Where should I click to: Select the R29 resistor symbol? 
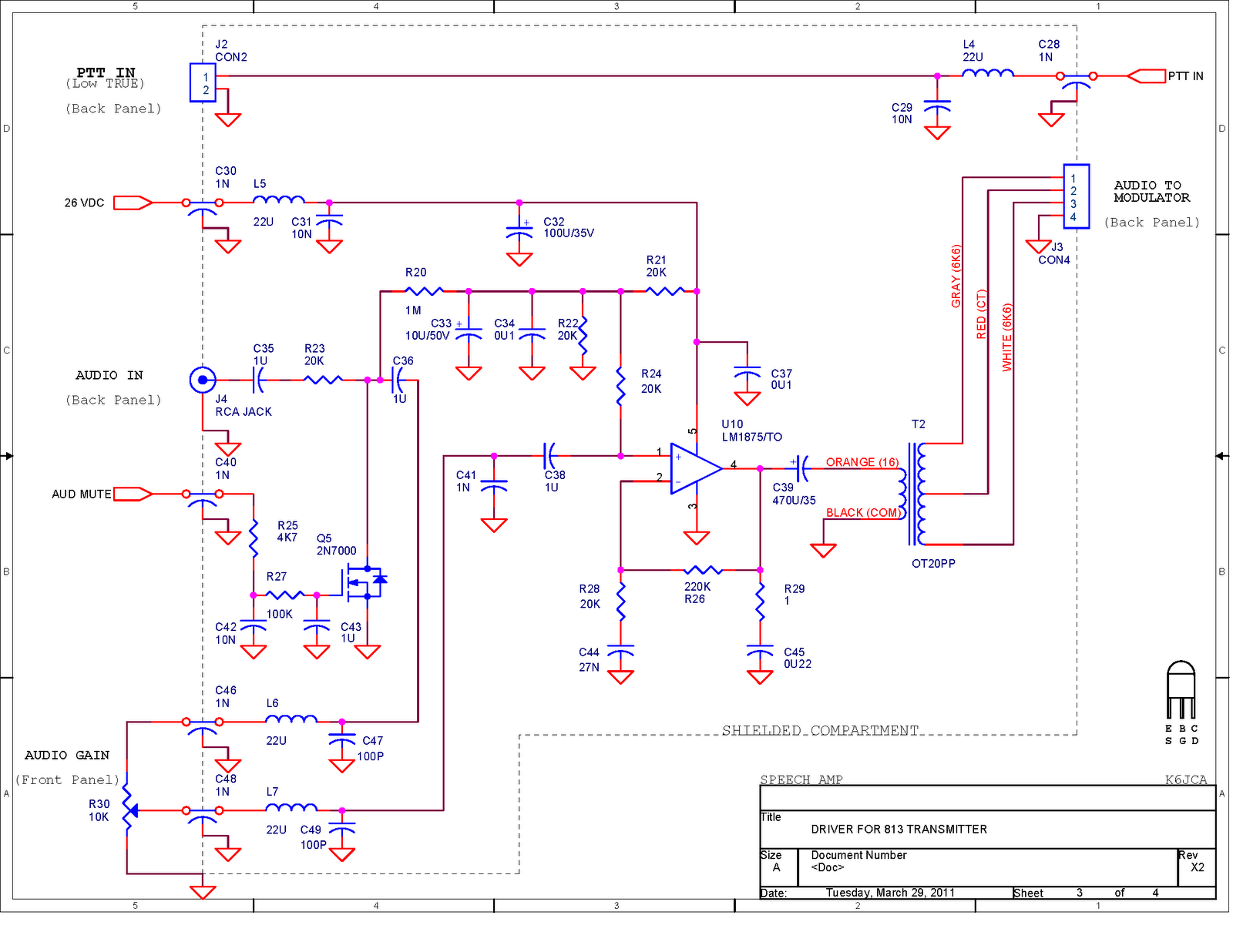pos(760,602)
